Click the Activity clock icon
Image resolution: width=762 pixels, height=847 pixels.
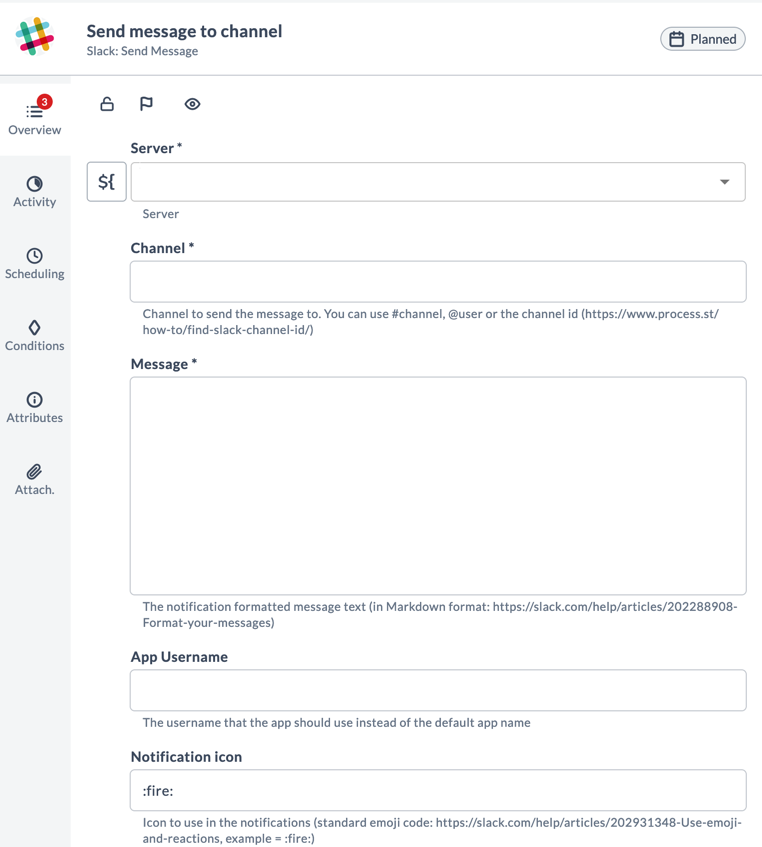pyautogui.click(x=34, y=188)
